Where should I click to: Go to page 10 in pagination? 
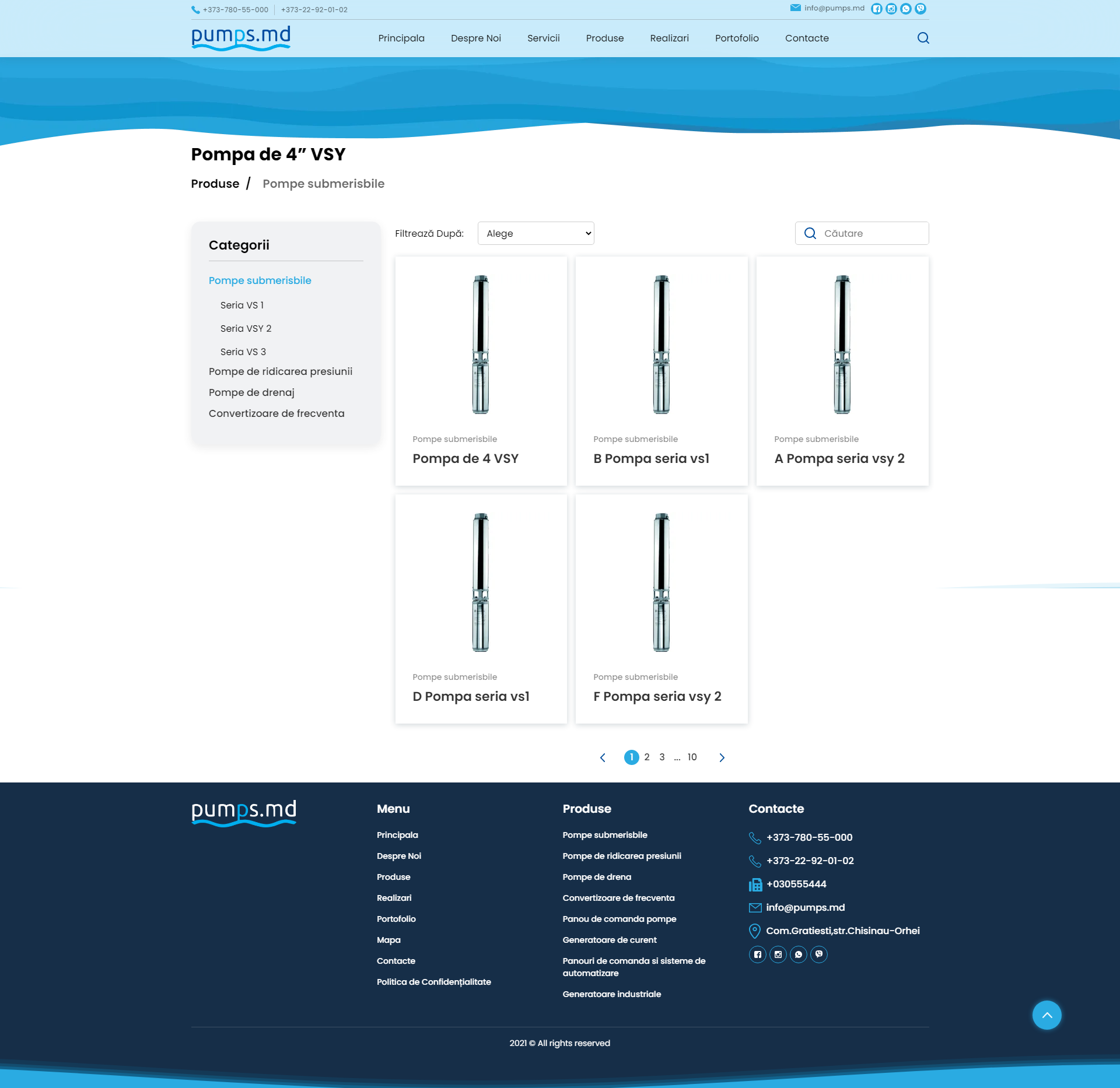(x=692, y=757)
